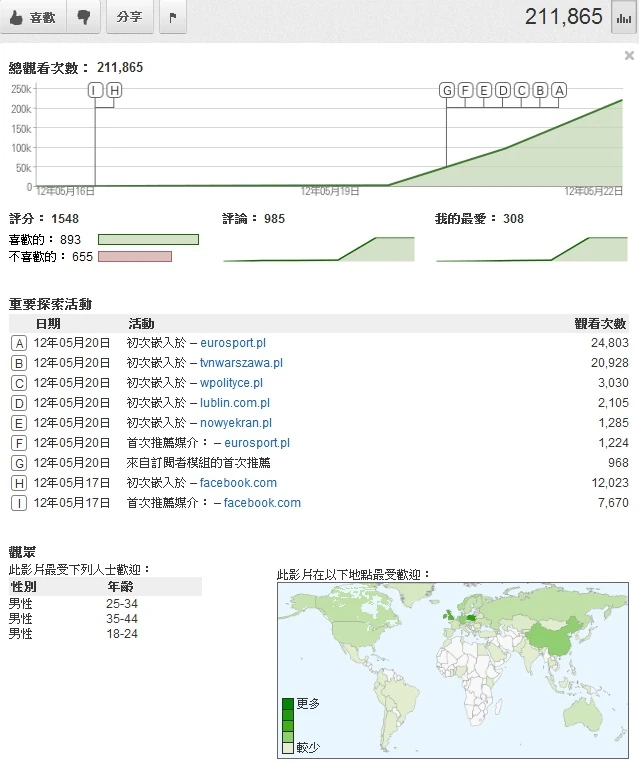Select chart marker F
Viewport: 639px width, 767px height.
[465, 90]
